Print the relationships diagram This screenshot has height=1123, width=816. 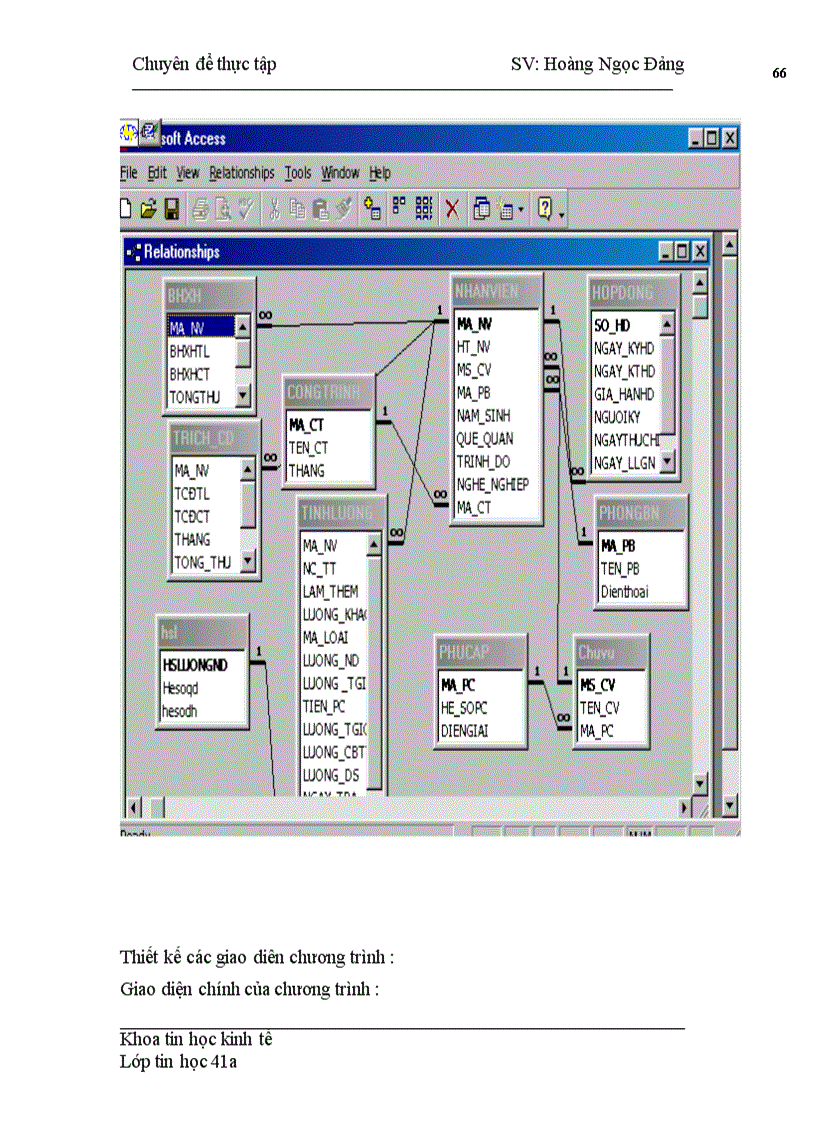pyautogui.click(x=201, y=207)
